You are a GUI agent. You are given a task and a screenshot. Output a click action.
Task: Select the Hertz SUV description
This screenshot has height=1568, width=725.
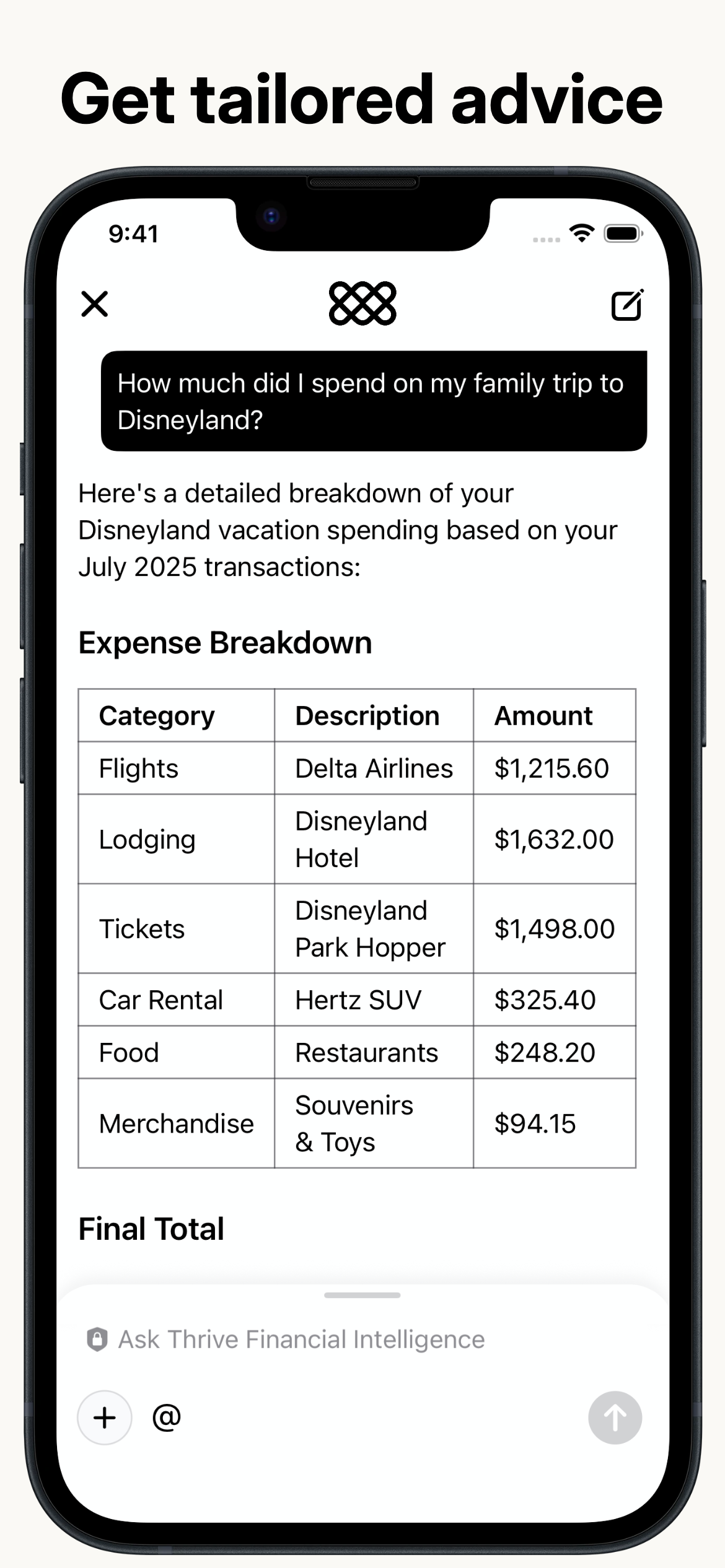point(358,1000)
